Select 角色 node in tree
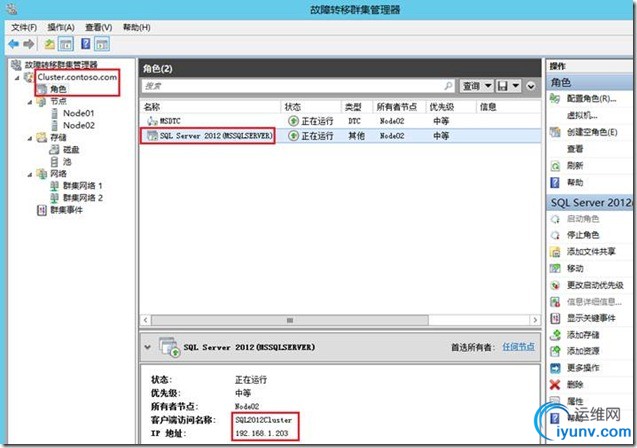637x448 pixels. coord(58,89)
